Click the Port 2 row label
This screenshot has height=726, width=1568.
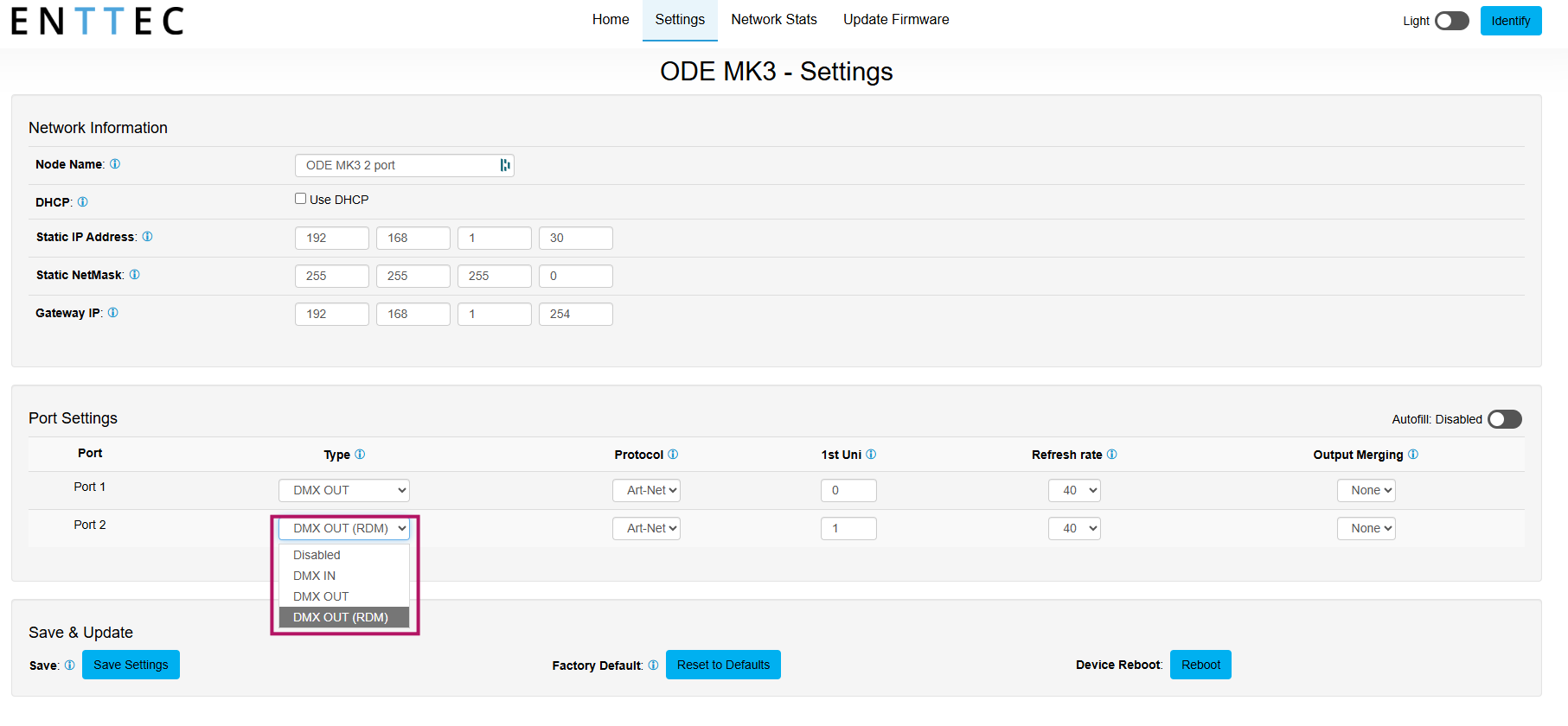[90, 525]
